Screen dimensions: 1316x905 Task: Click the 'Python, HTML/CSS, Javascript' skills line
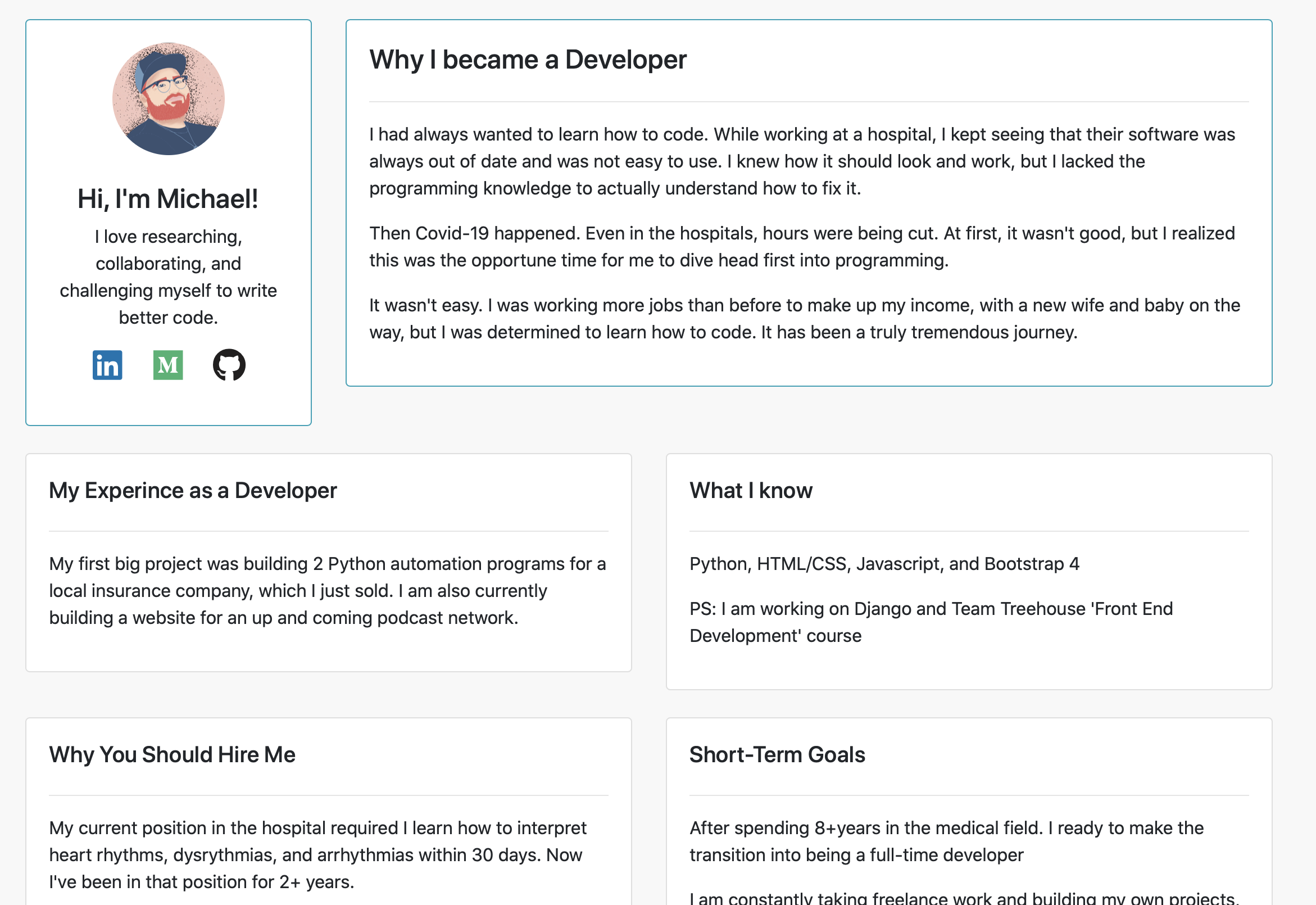pos(884,564)
